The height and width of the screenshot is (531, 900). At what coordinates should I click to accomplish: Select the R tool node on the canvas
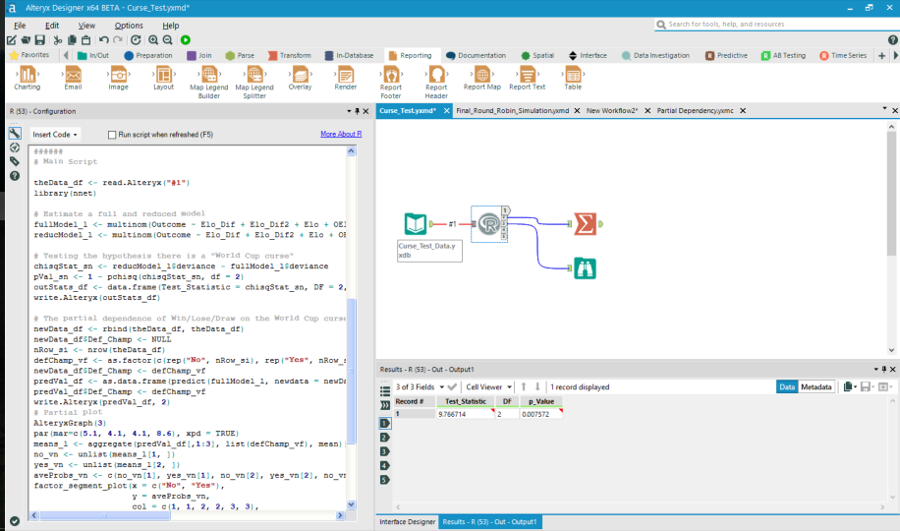coord(489,224)
